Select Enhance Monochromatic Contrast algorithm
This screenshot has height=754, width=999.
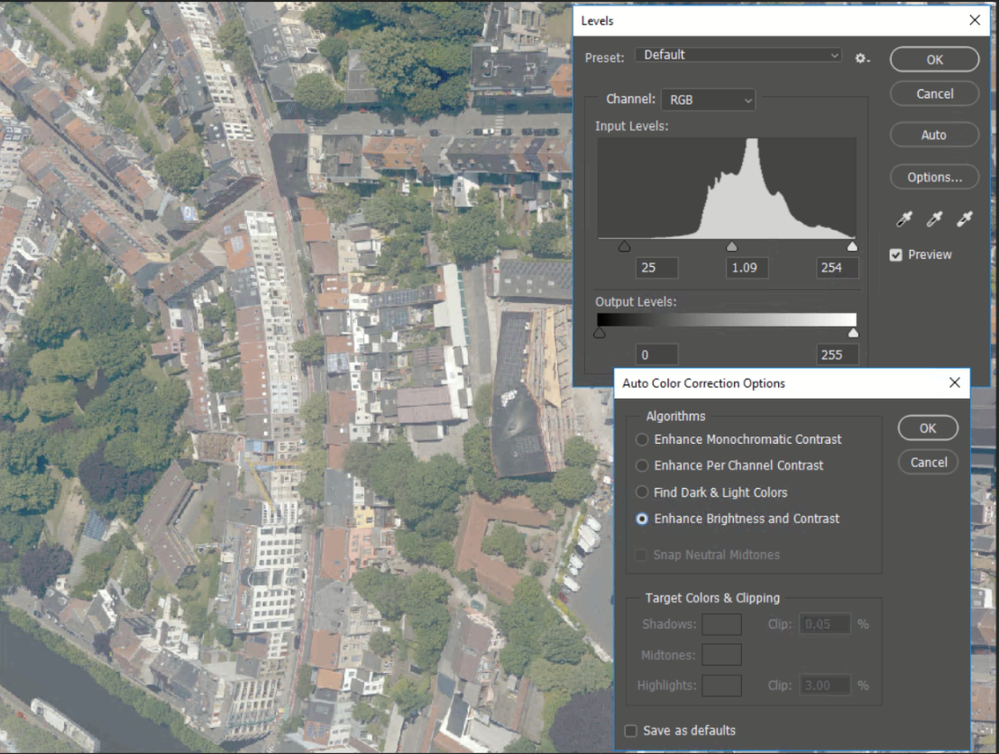click(642, 439)
